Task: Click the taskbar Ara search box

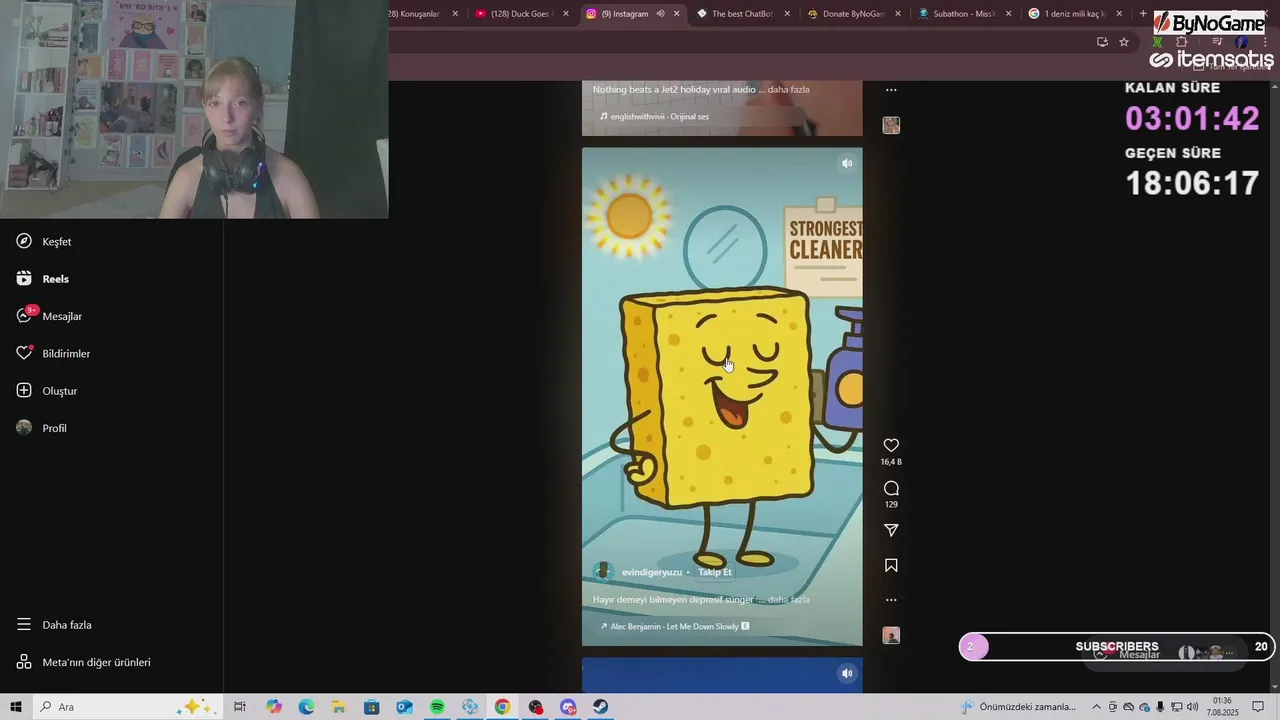Action: (x=127, y=707)
